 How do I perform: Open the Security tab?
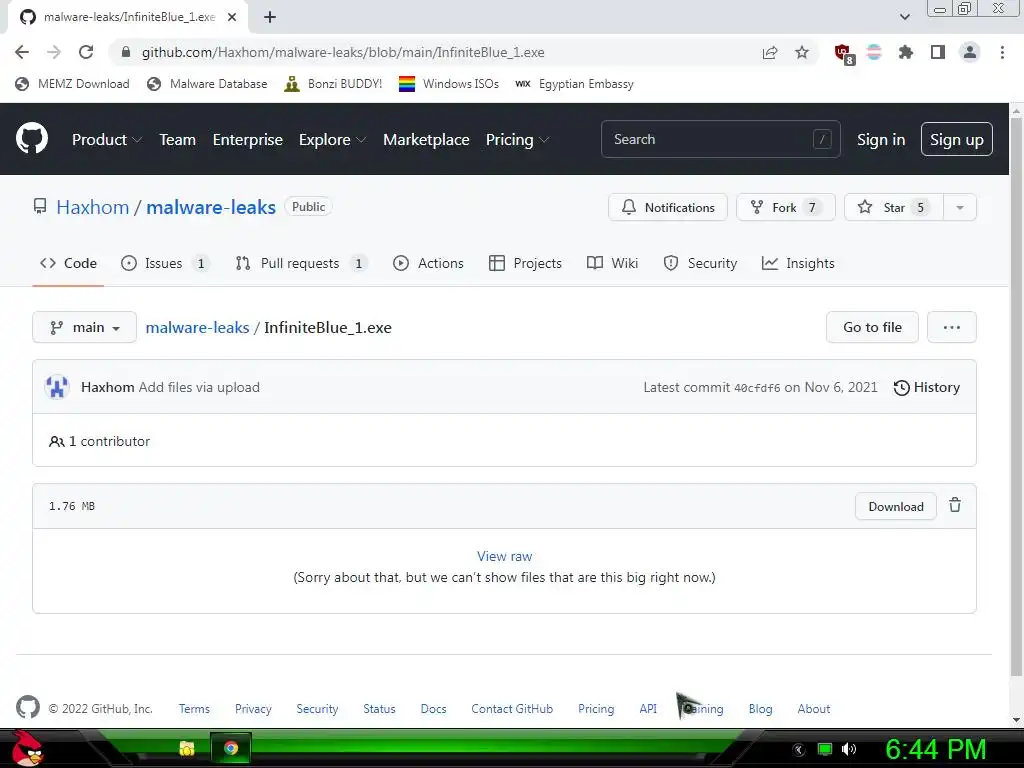click(700, 263)
